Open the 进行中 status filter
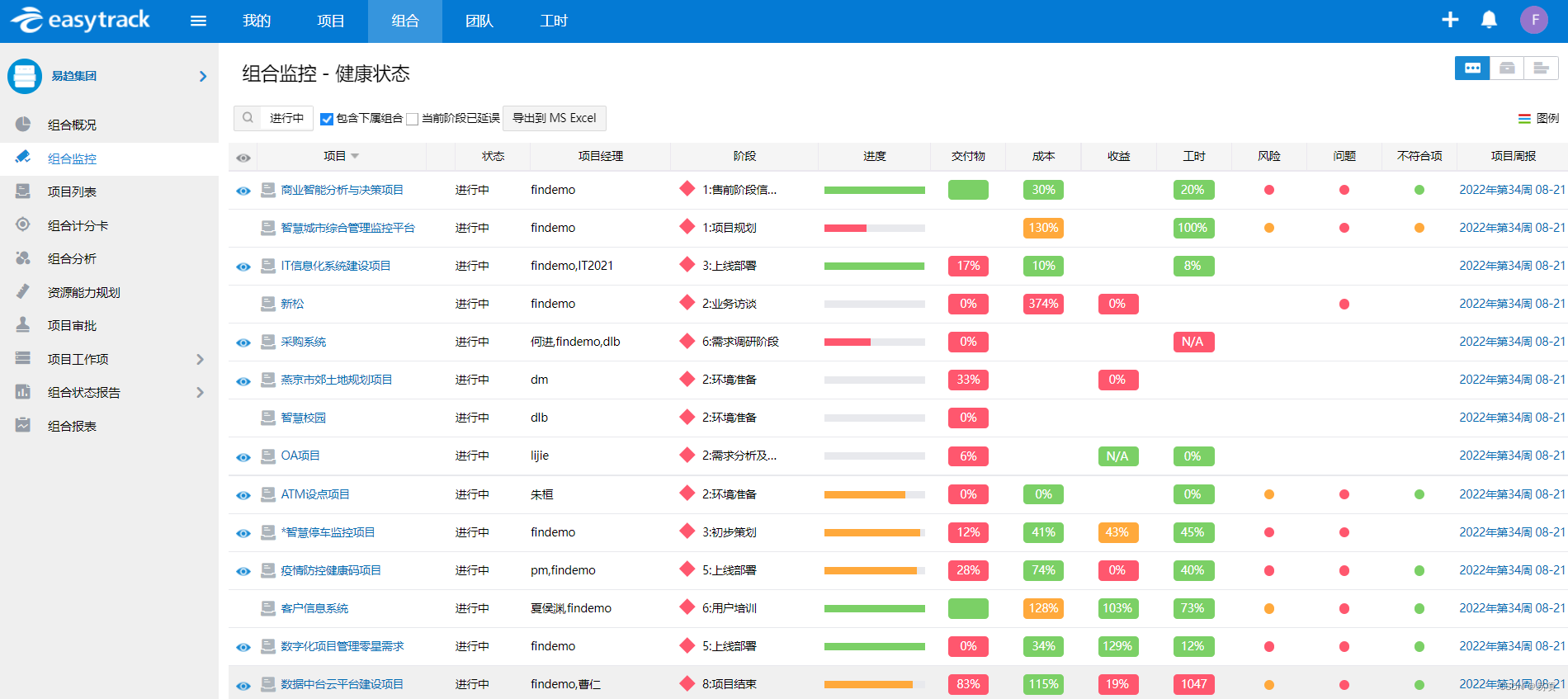Screen dimensions: 1568x699 pos(286,118)
